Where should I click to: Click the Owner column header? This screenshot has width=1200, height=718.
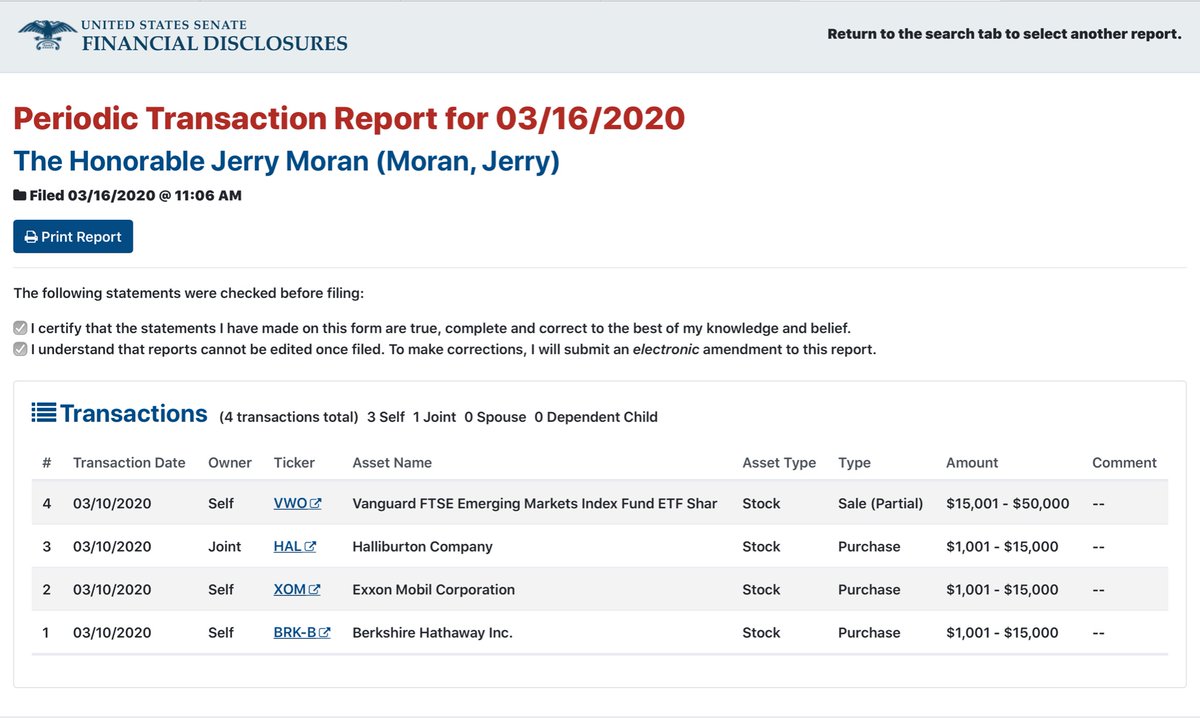tap(229, 463)
